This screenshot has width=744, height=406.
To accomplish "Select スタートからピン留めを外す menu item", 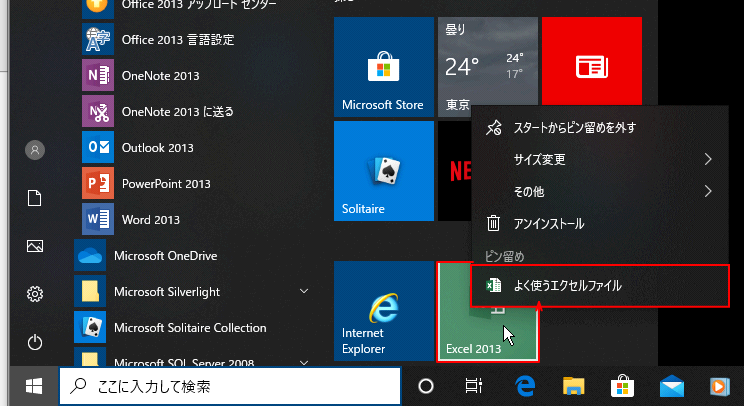I will [x=600, y=127].
